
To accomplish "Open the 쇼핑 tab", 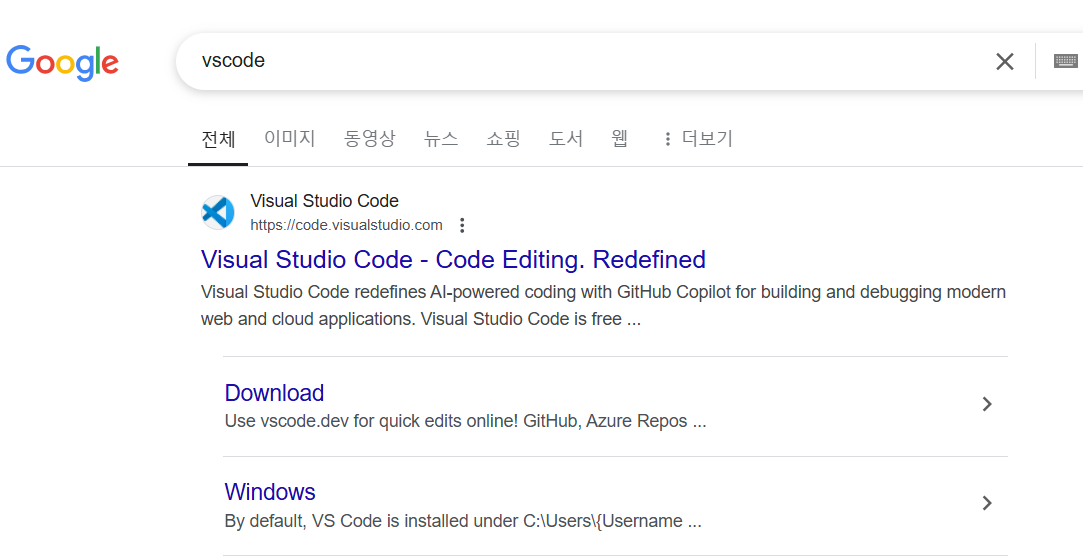I will pyautogui.click(x=504, y=138).
